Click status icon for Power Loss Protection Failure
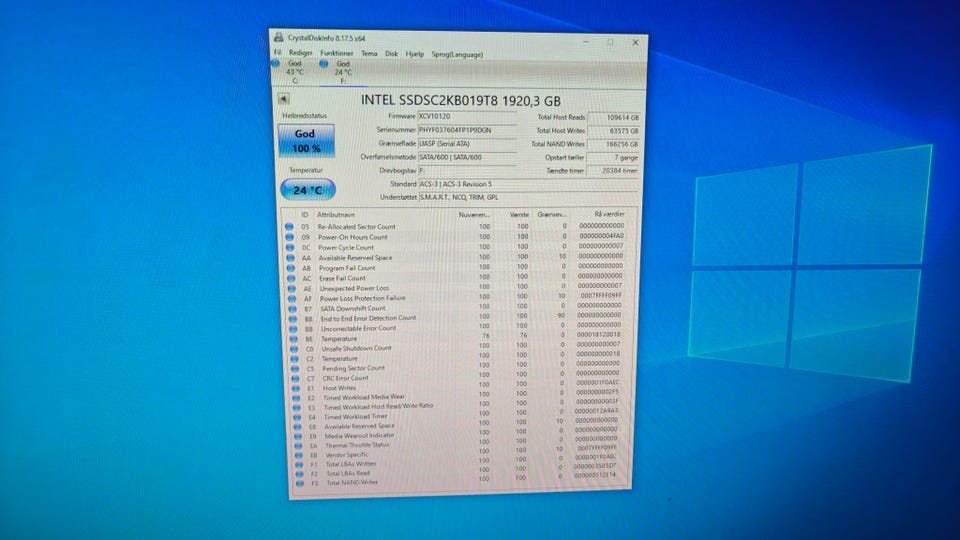Viewport: 960px width, 540px height. (x=292, y=299)
